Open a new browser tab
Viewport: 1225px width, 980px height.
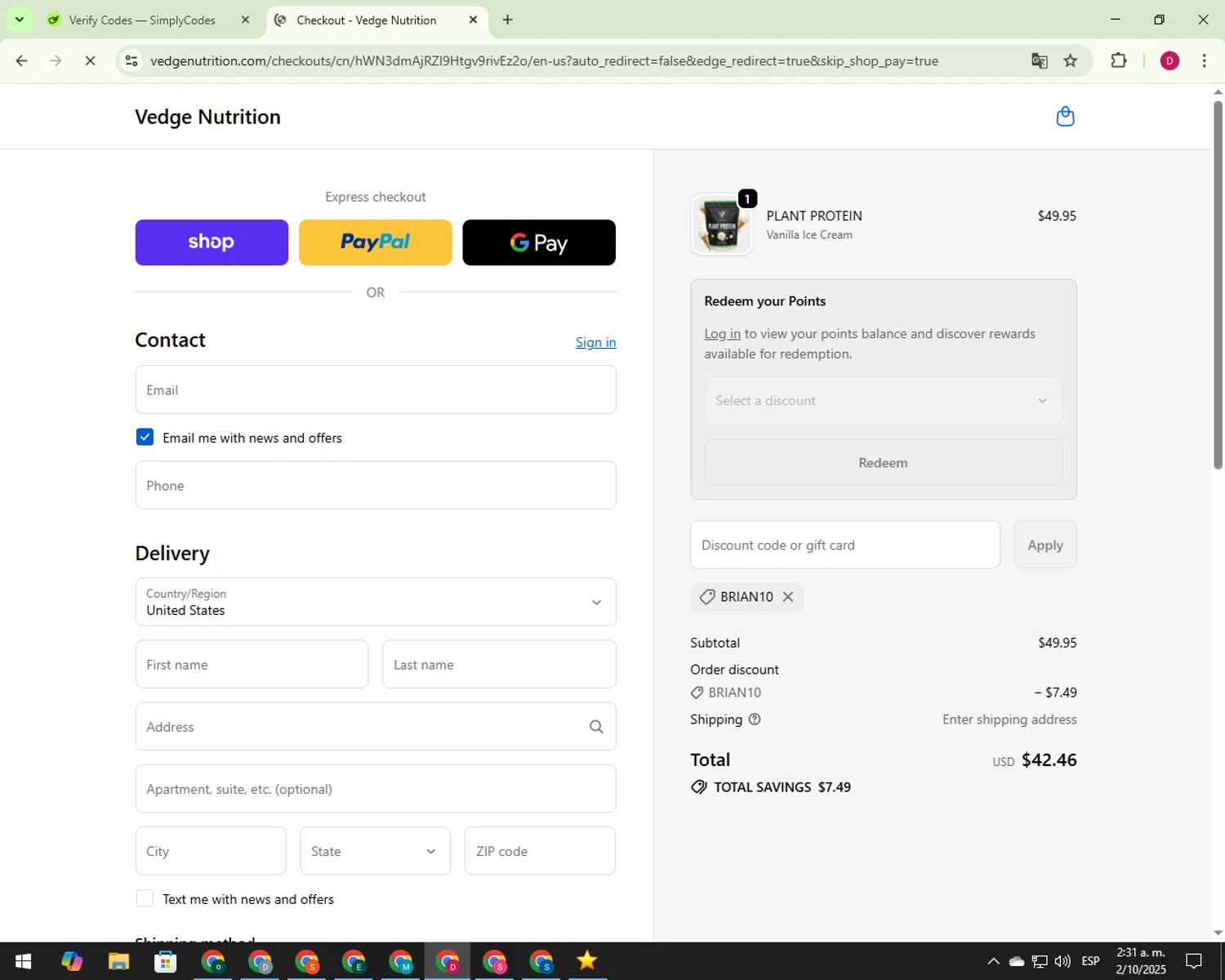(507, 20)
